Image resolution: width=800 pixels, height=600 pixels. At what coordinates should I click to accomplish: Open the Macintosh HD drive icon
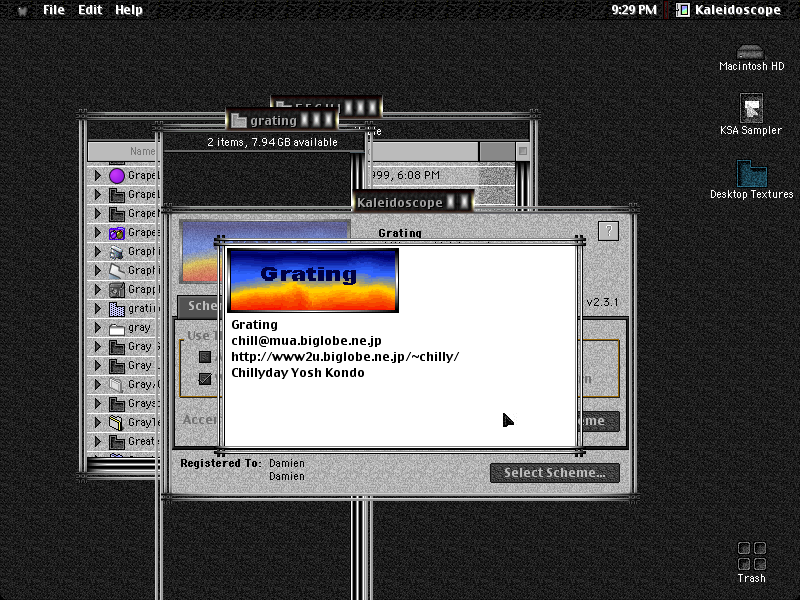tap(750, 52)
